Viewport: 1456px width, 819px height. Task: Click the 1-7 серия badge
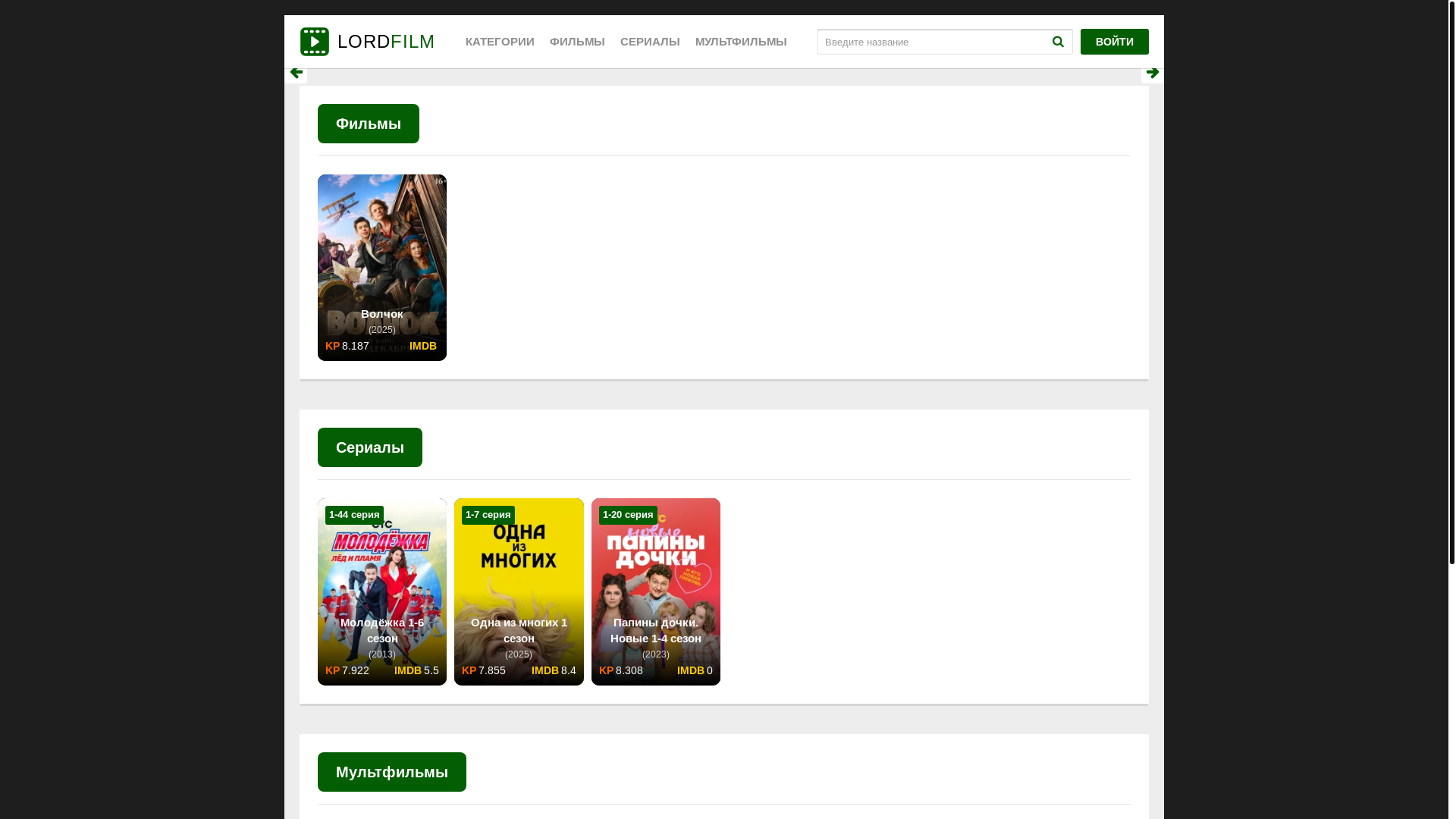click(x=488, y=515)
